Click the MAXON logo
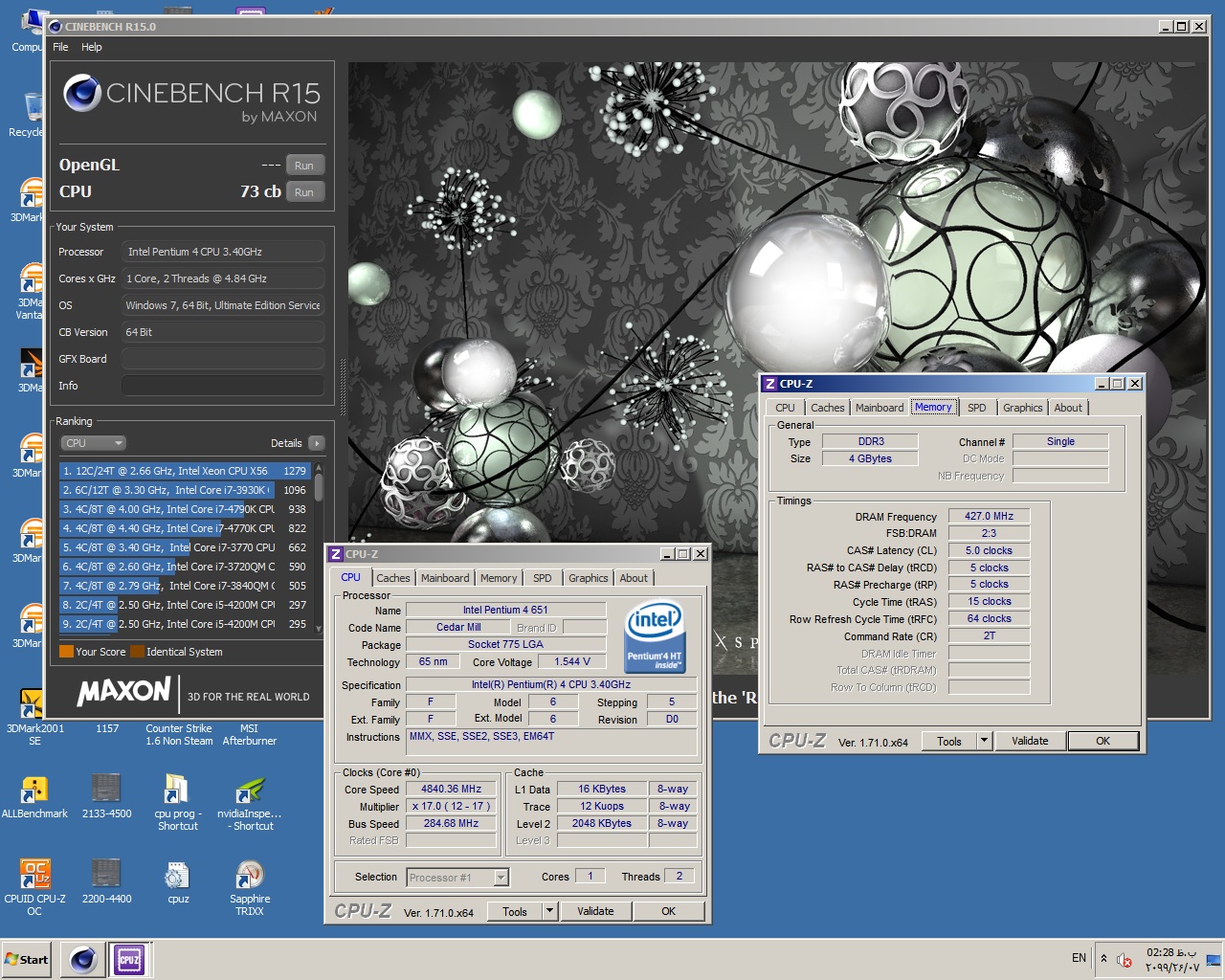Viewport: 1225px width, 980px height. 123,691
